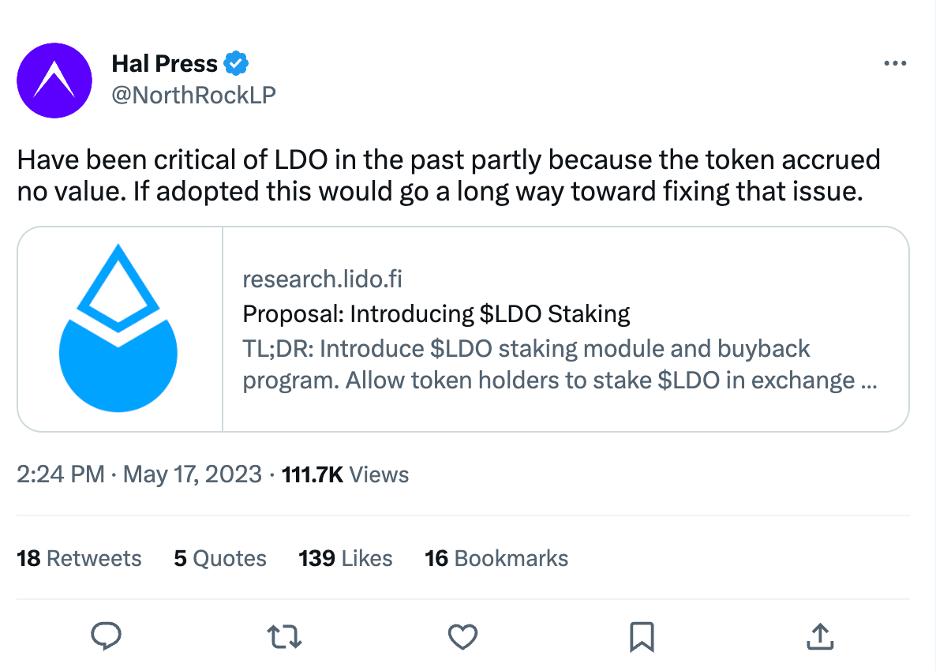Viewport: 936px width, 672px height.
Task: Show the 5 Quotes list
Action: pos(220,558)
